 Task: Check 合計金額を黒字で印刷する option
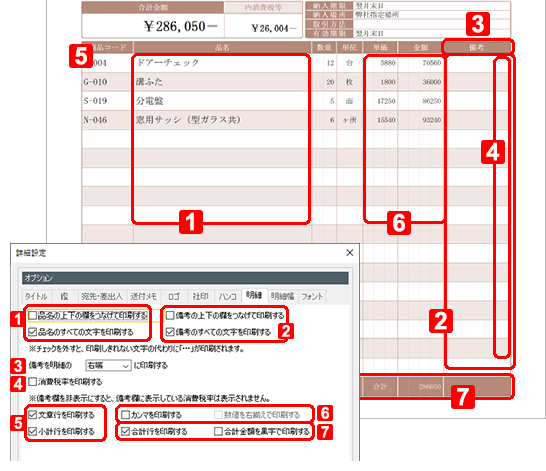pos(218,432)
